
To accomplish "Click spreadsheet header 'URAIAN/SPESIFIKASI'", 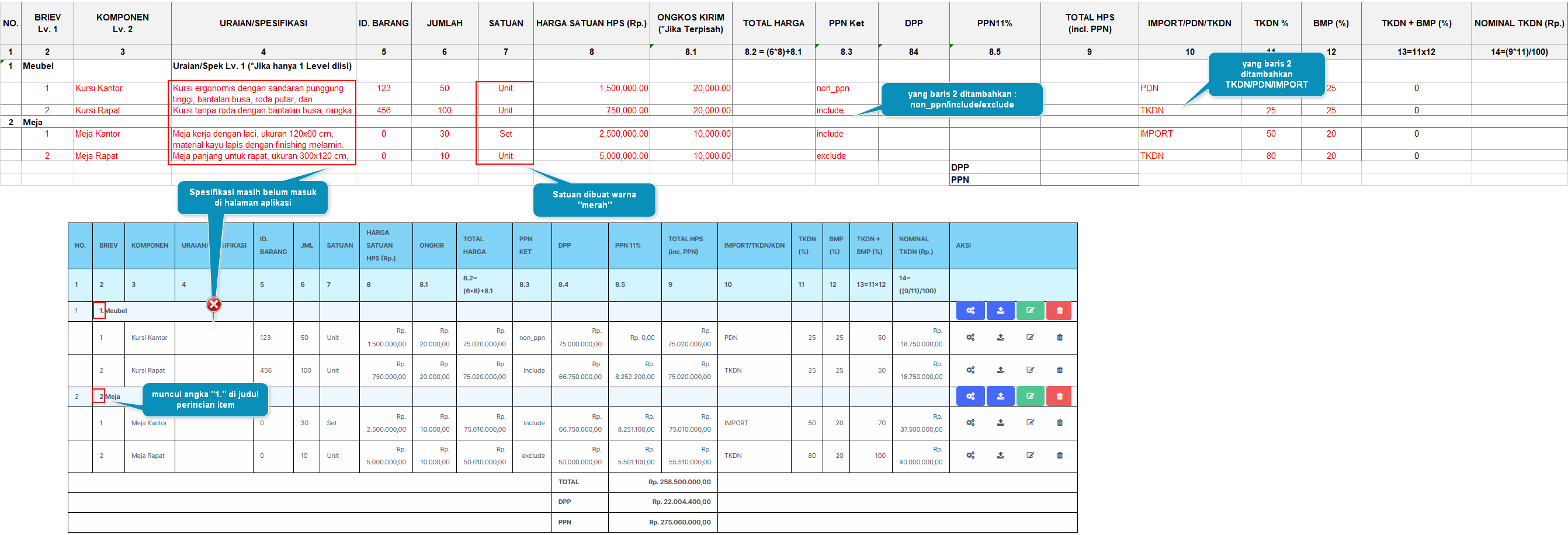I will (263, 23).
